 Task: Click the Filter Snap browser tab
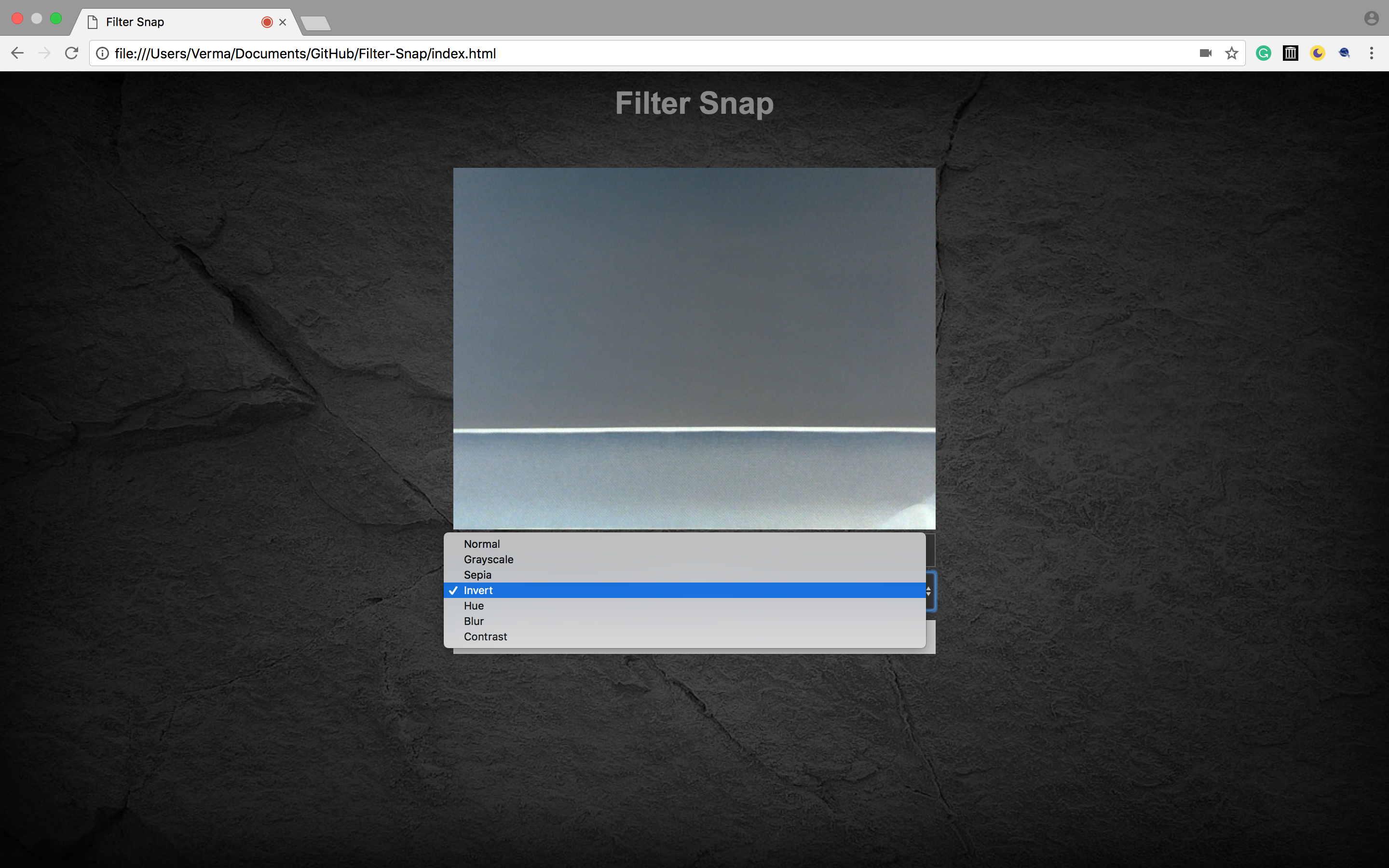pos(172,22)
